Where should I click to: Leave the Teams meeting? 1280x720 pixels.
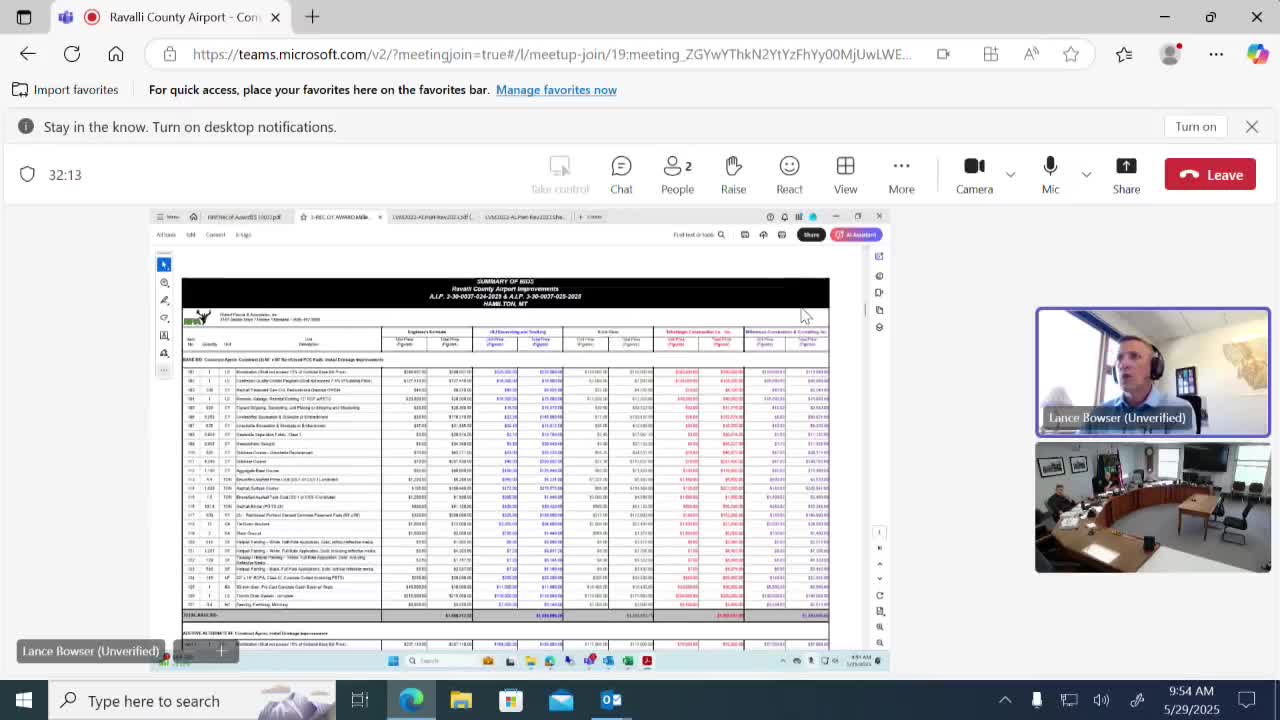pos(1209,175)
